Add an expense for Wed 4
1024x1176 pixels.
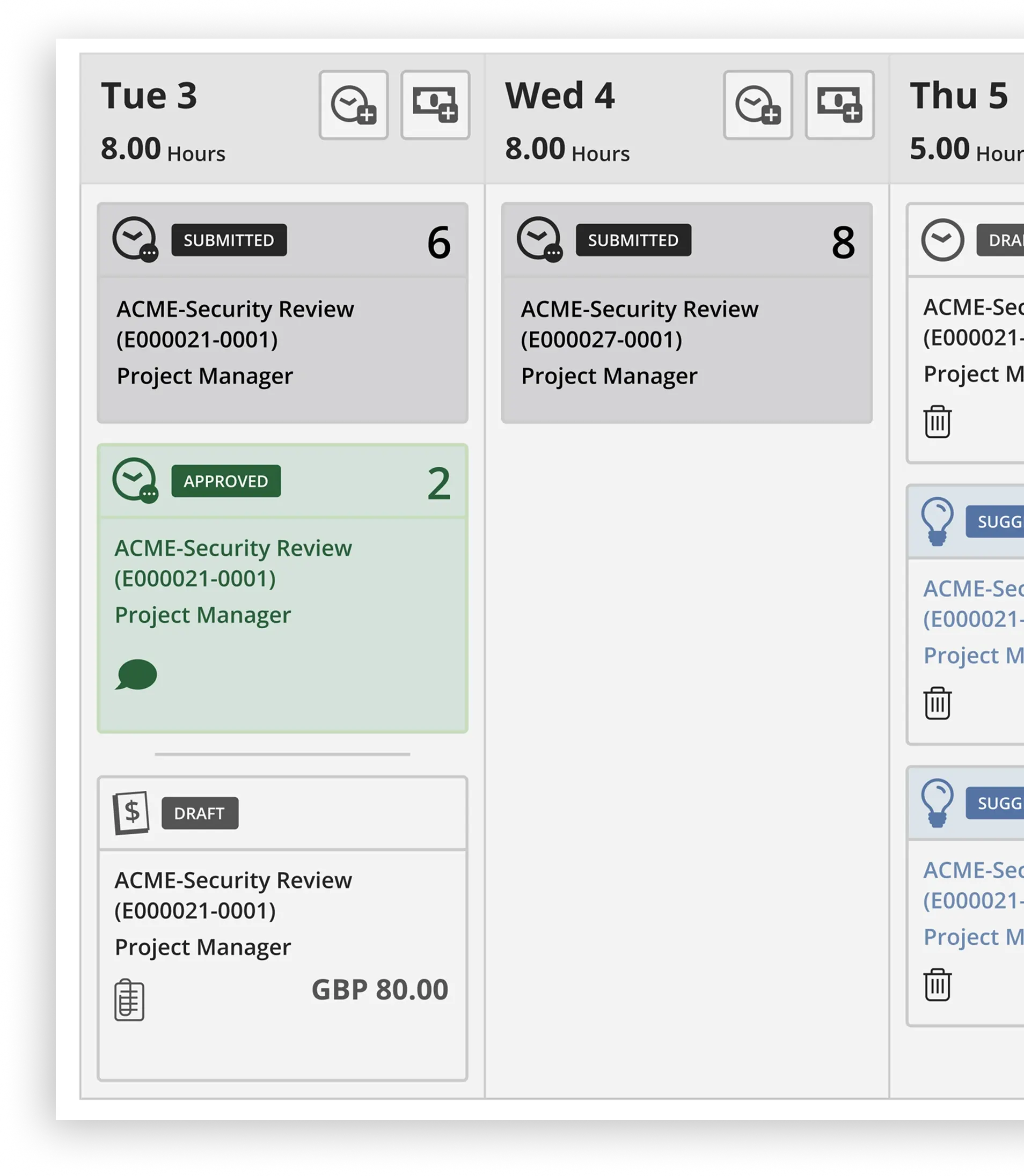839,106
